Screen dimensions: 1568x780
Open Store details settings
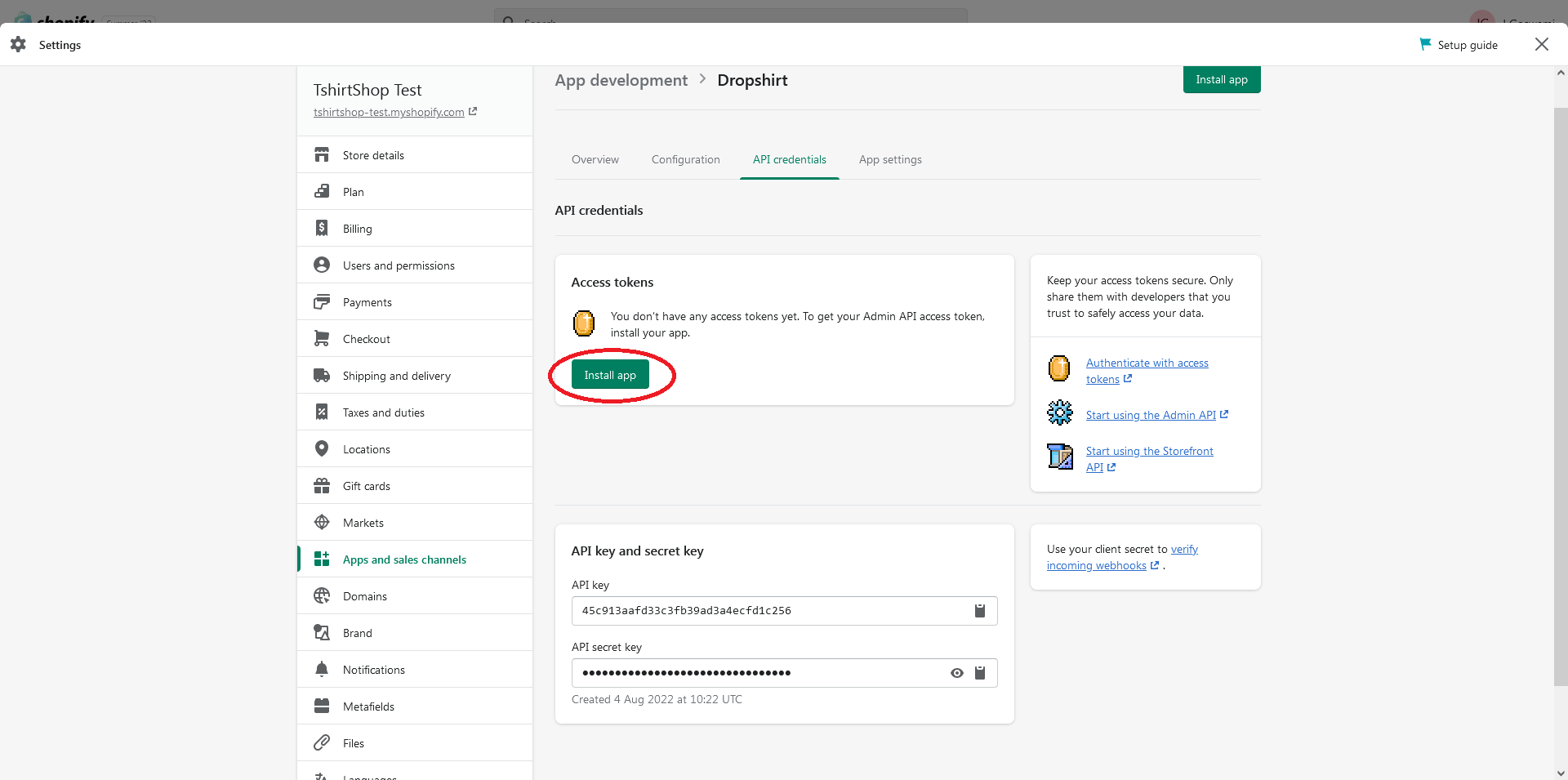[x=415, y=155]
